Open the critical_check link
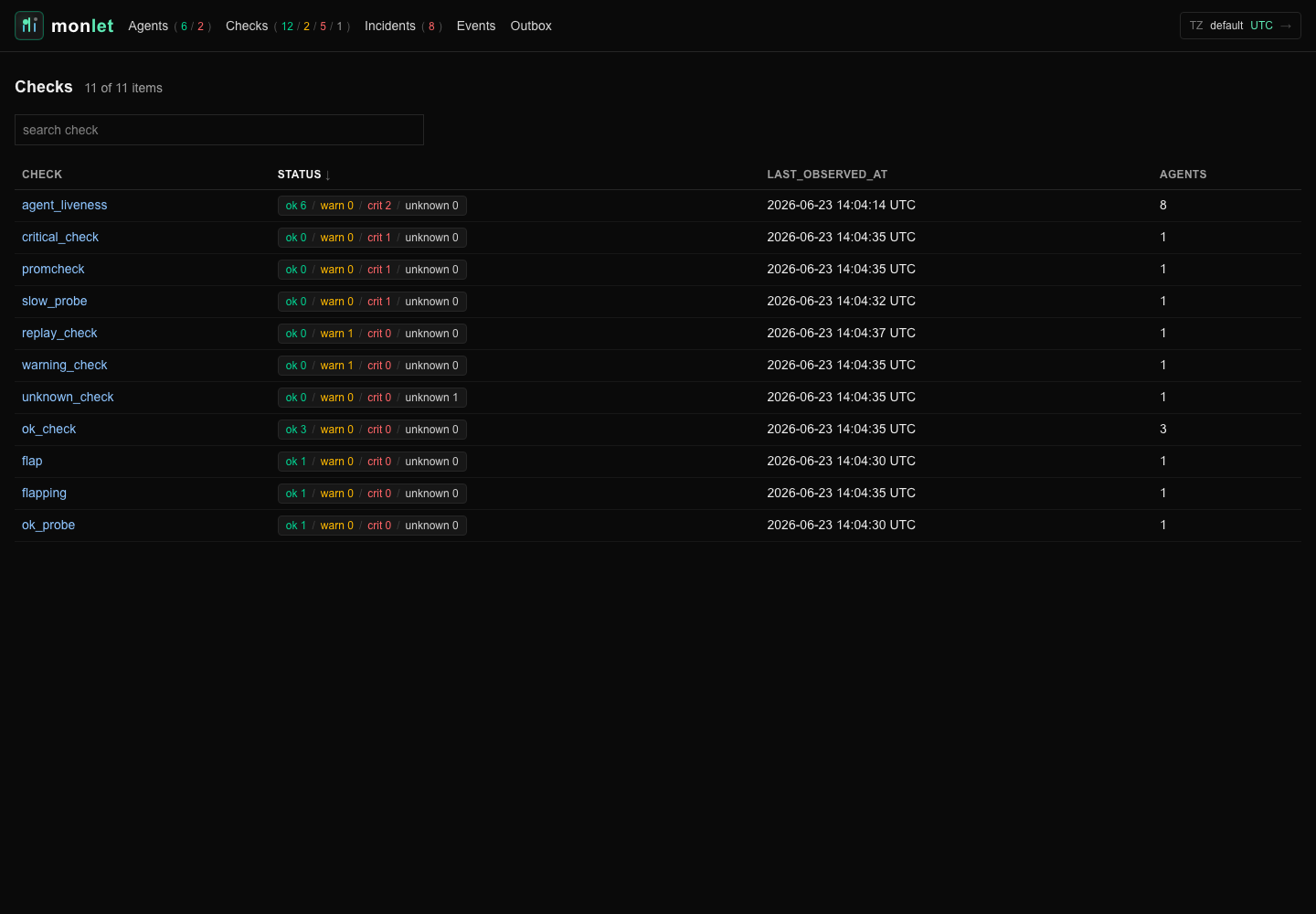The width and height of the screenshot is (1316, 914). (60, 237)
